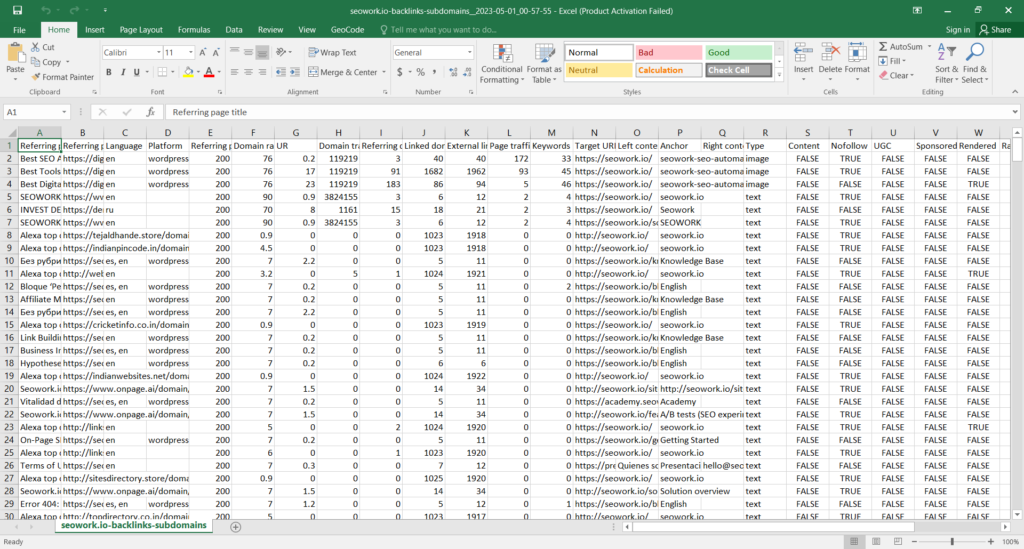Select column header W
Viewport: 1024px width, 549px height.
coord(978,133)
